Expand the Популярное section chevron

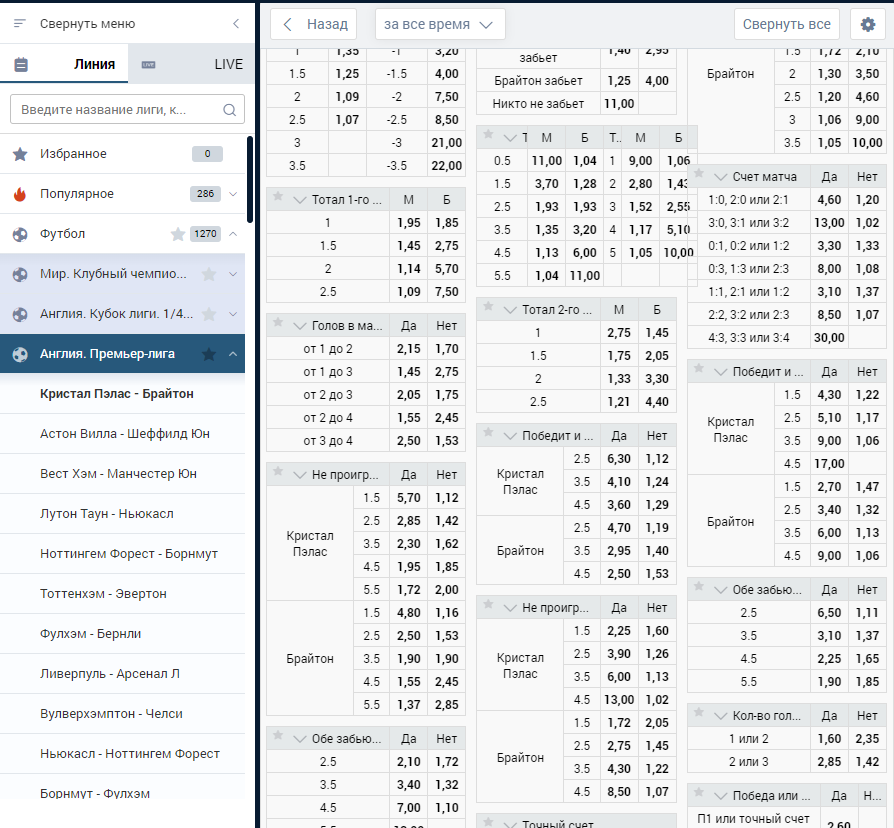pyautogui.click(x=233, y=194)
